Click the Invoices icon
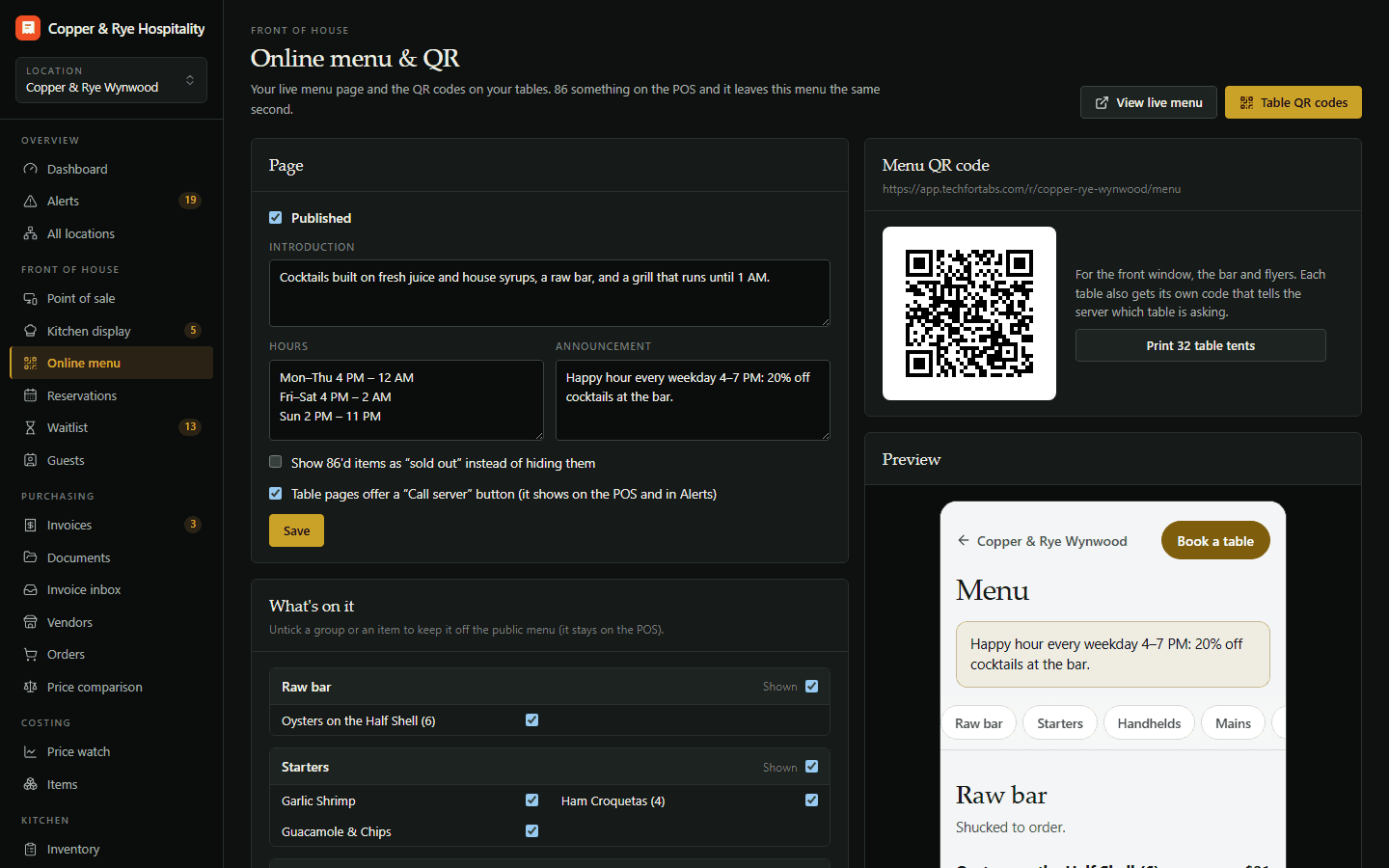1389x868 pixels. tap(30, 525)
